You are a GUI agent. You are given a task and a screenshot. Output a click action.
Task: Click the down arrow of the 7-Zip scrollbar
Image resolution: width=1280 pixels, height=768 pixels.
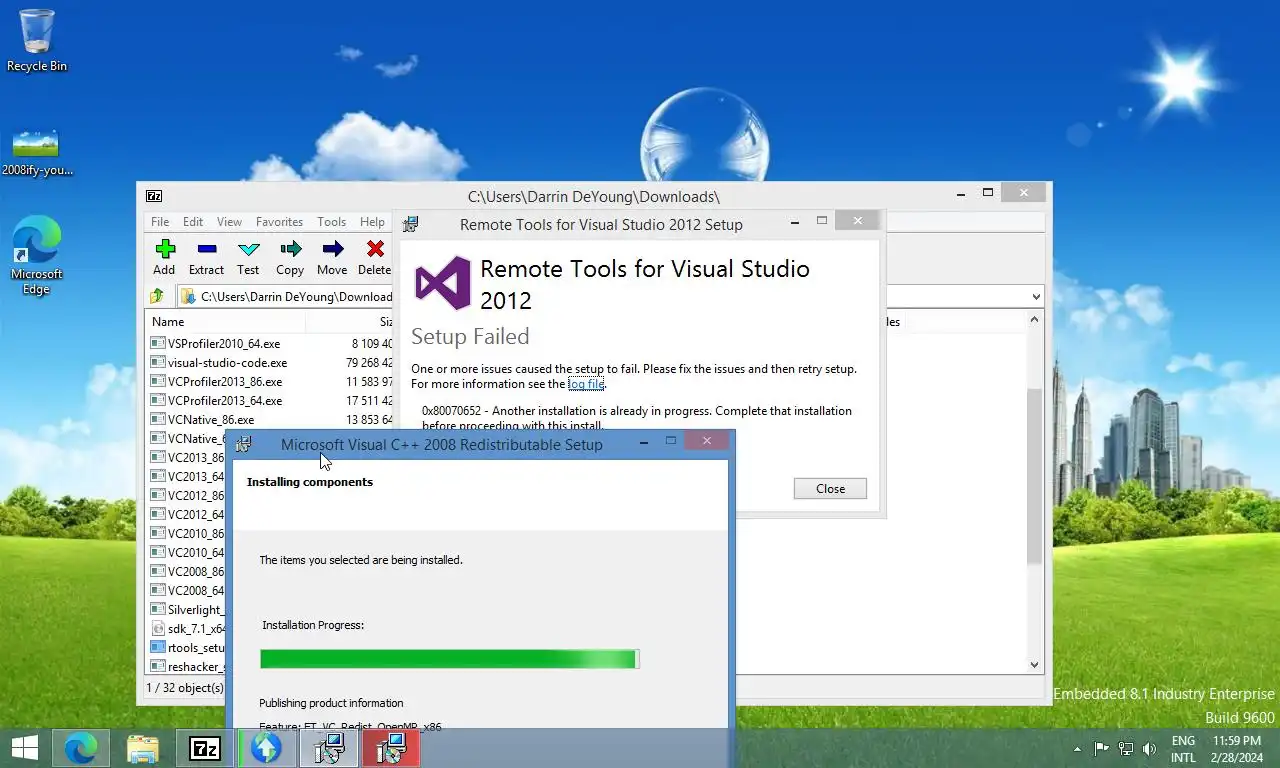(x=1035, y=665)
